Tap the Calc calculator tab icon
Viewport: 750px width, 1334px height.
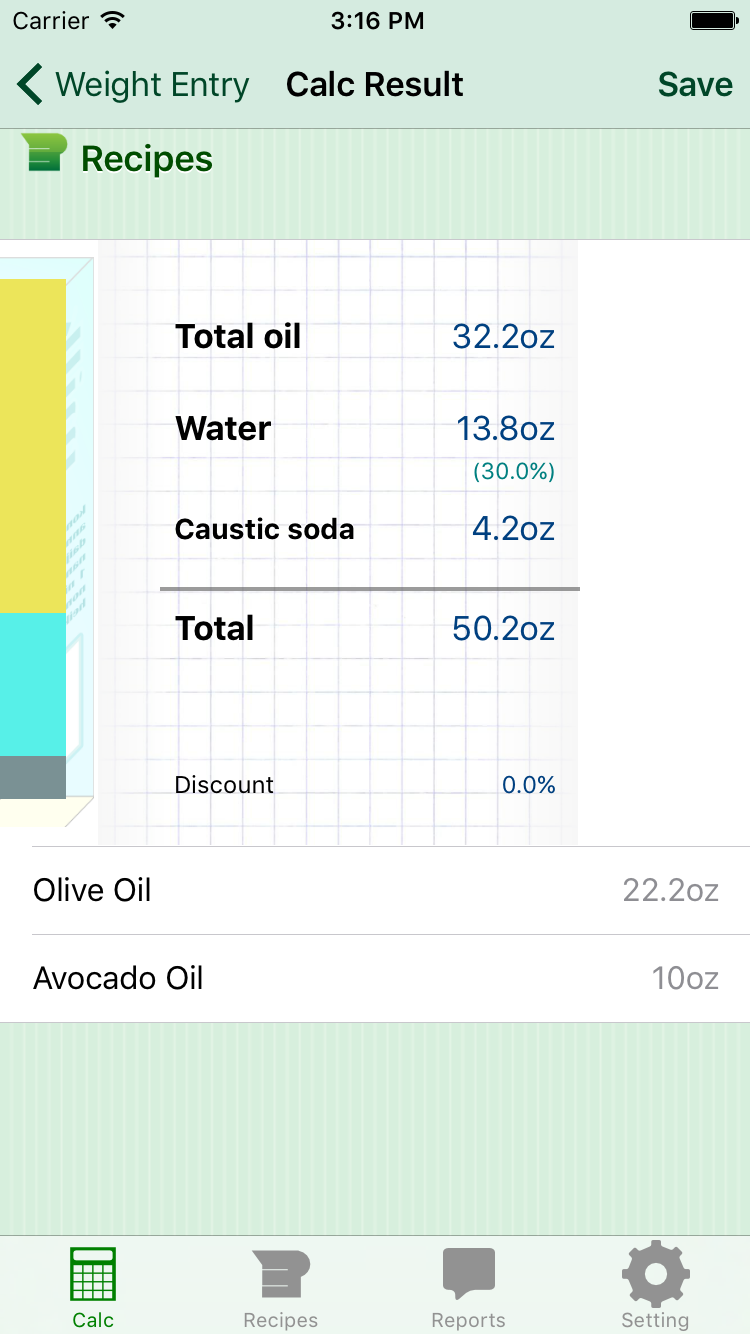point(93,1274)
